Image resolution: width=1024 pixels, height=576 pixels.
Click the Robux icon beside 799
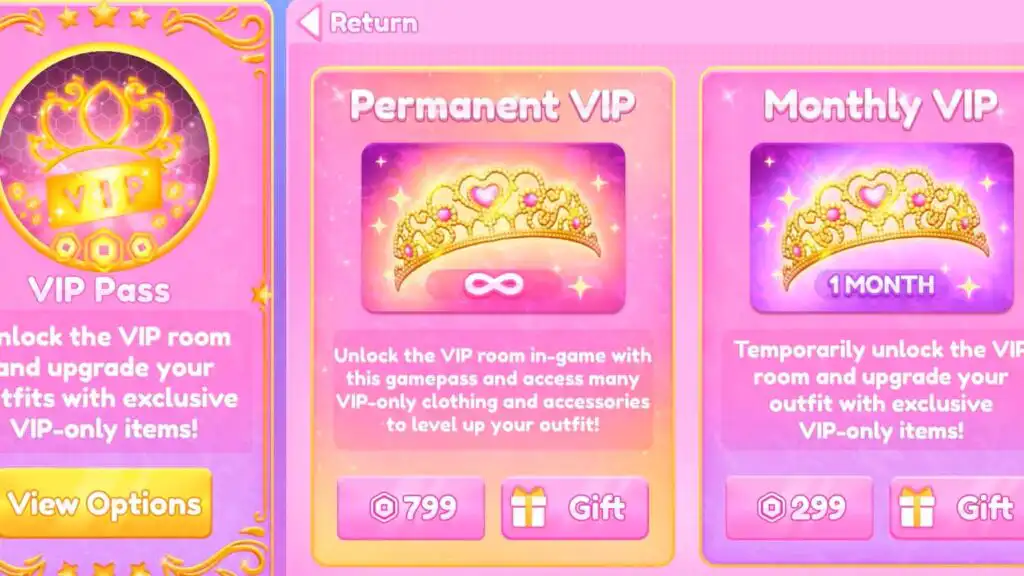[x=384, y=508]
